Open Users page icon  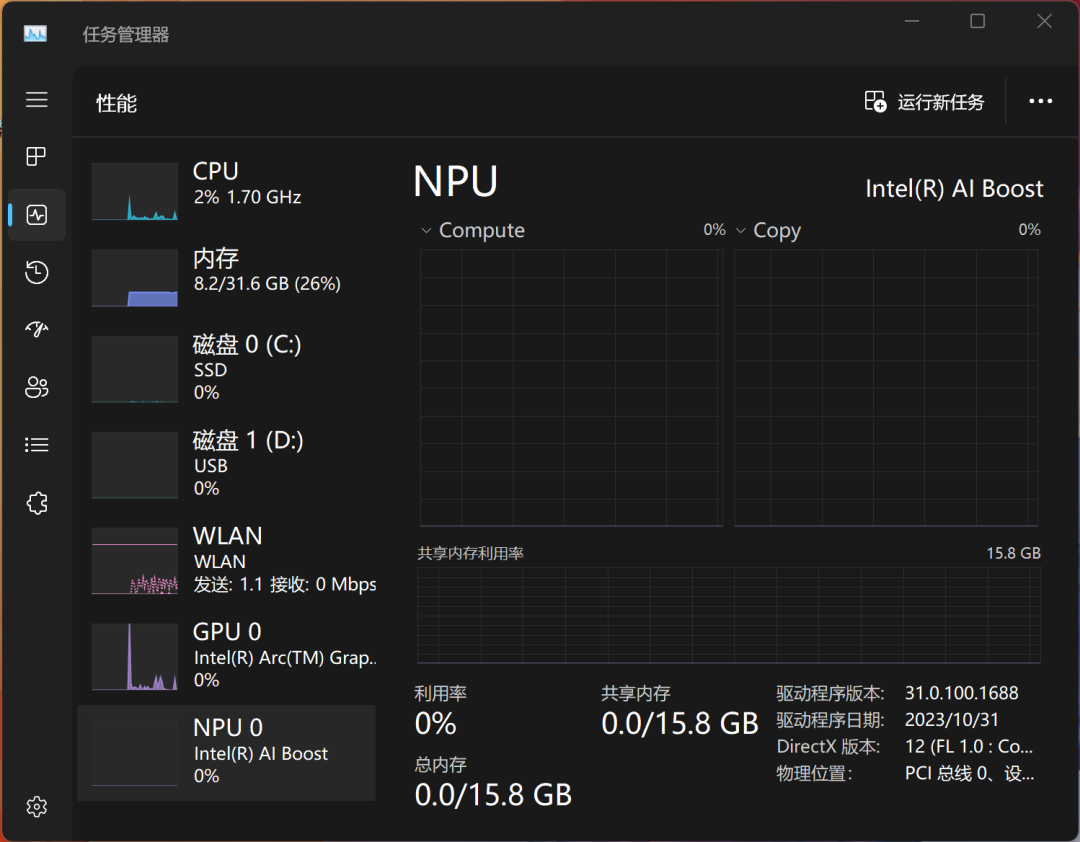pyautogui.click(x=37, y=387)
